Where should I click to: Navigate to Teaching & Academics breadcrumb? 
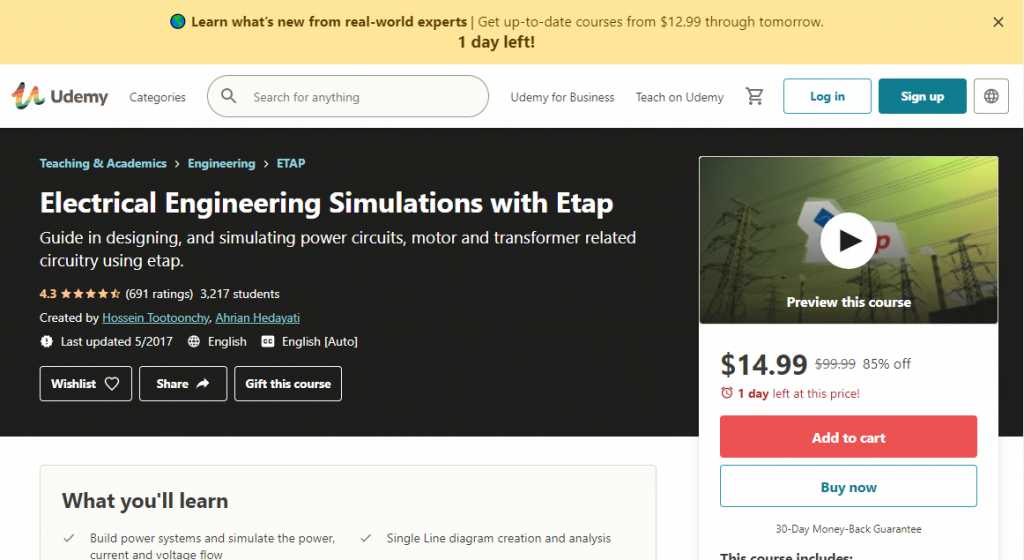tap(103, 163)
